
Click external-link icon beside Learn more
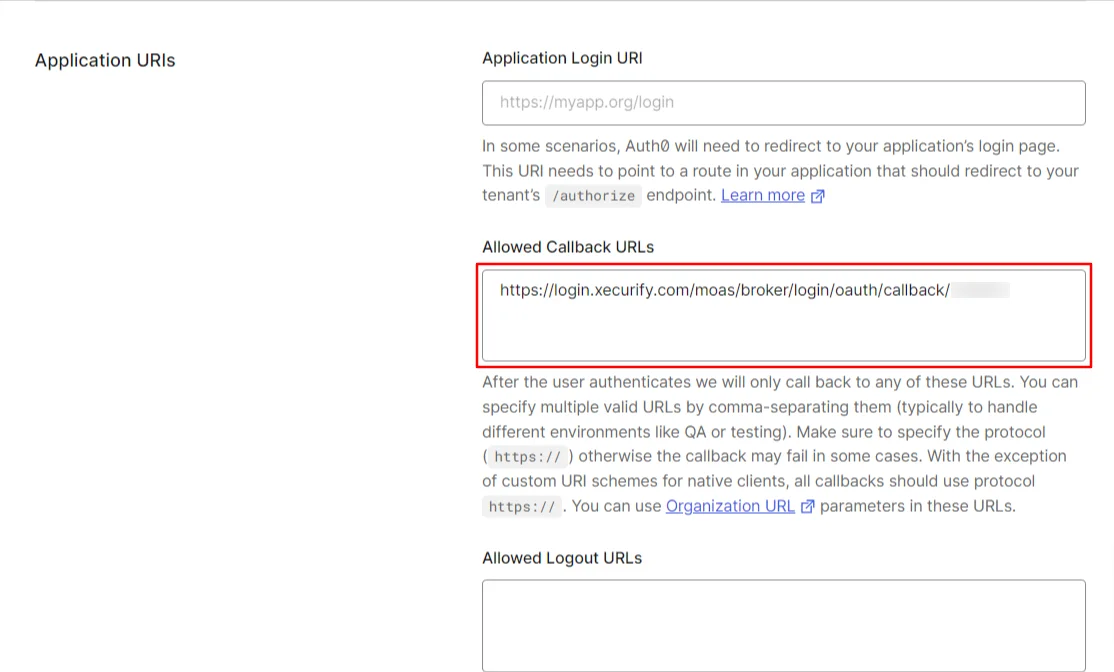click(x=817, y=195)
